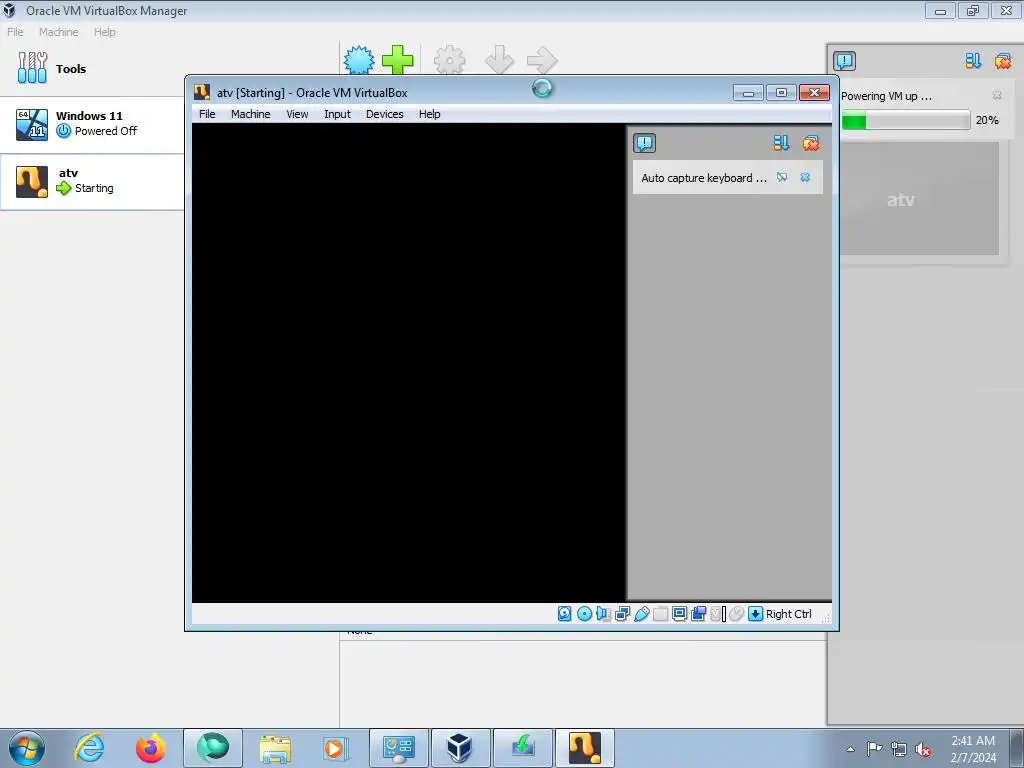Disable the Auto capture keyboard message permanently
This screenshot has width=1024, height=768.
coord(782,178)
